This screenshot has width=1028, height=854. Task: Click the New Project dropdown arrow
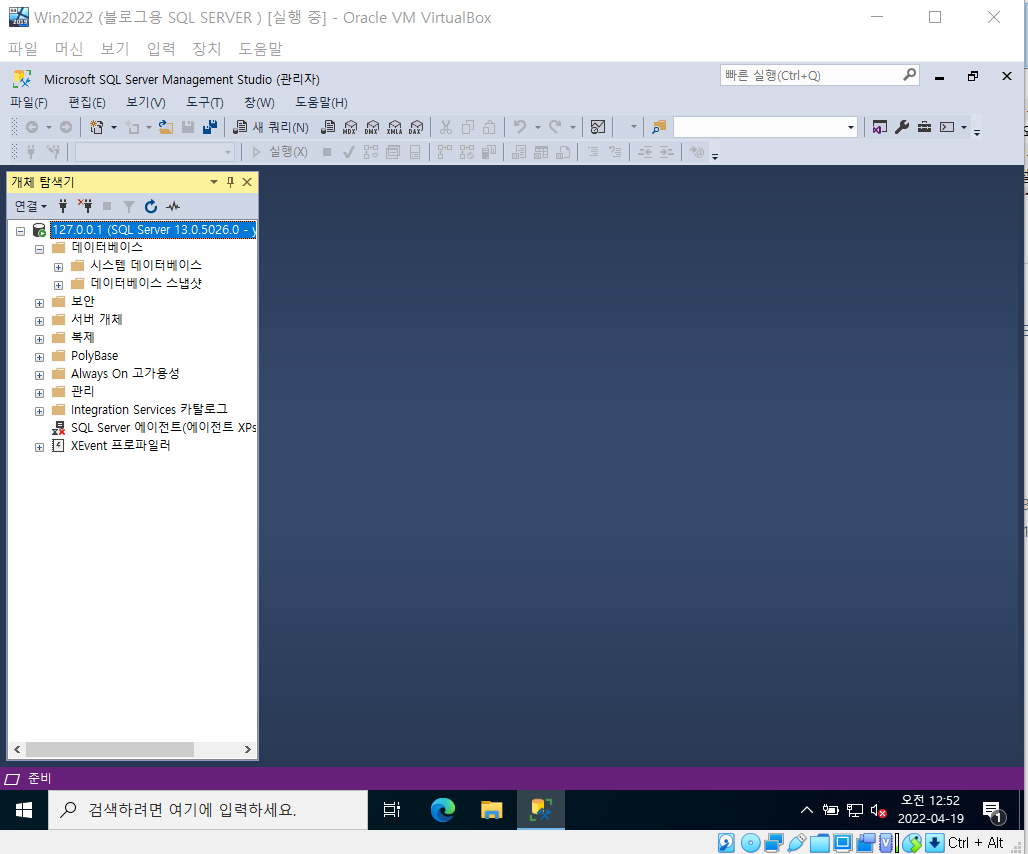point(113,127)
